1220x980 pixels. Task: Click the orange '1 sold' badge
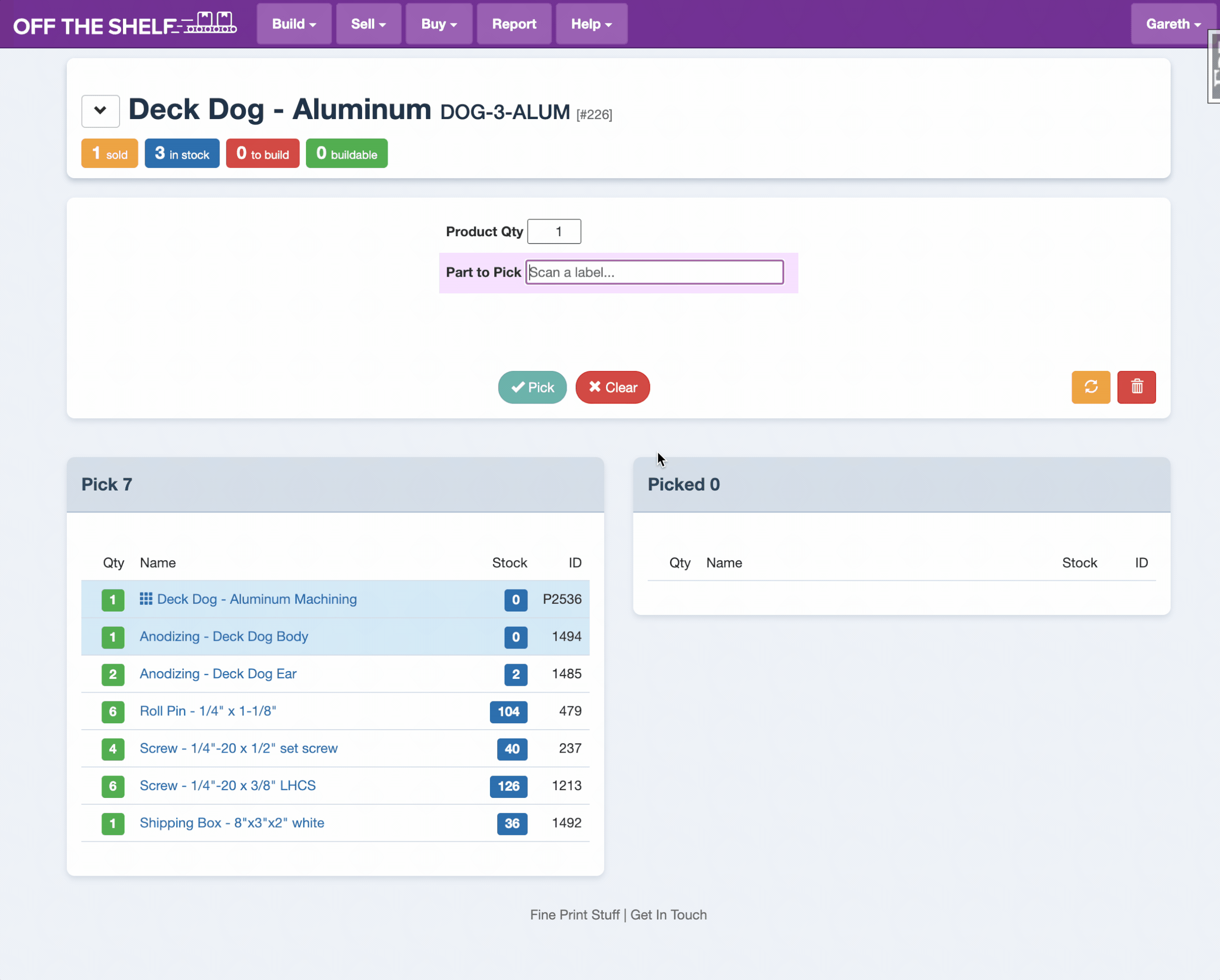click(110, 153)
